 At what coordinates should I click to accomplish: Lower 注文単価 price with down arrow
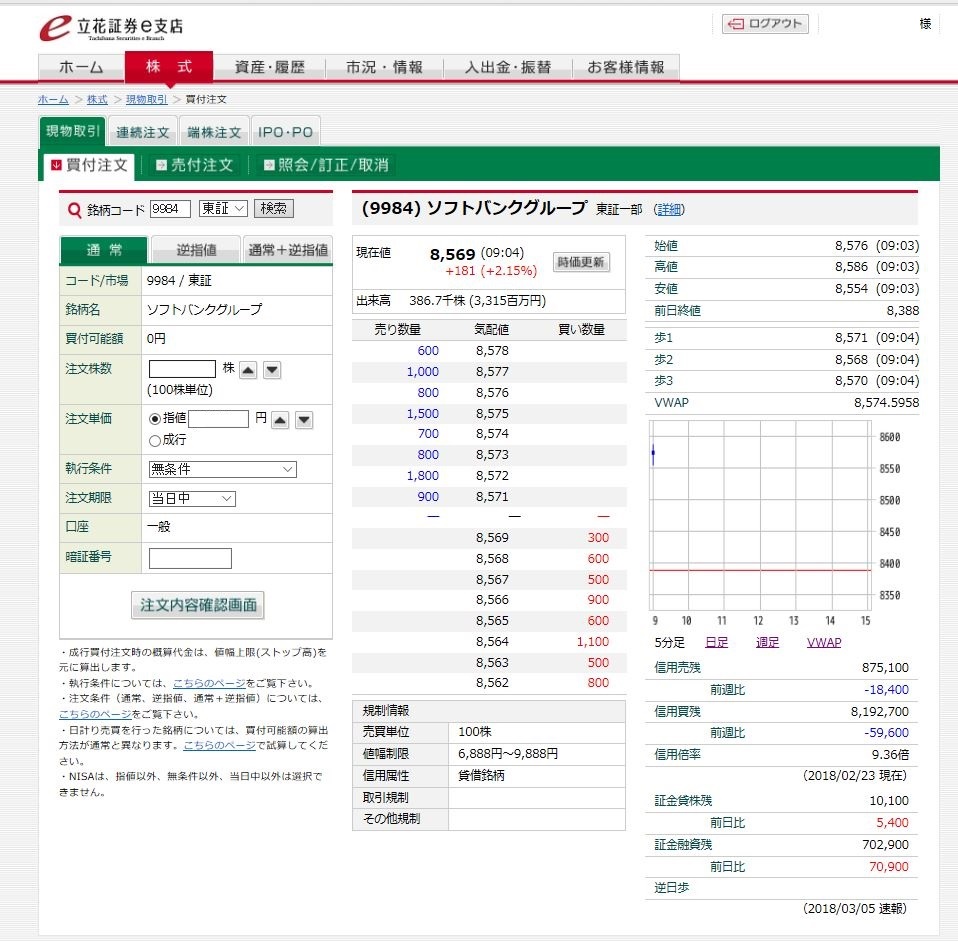304,420
